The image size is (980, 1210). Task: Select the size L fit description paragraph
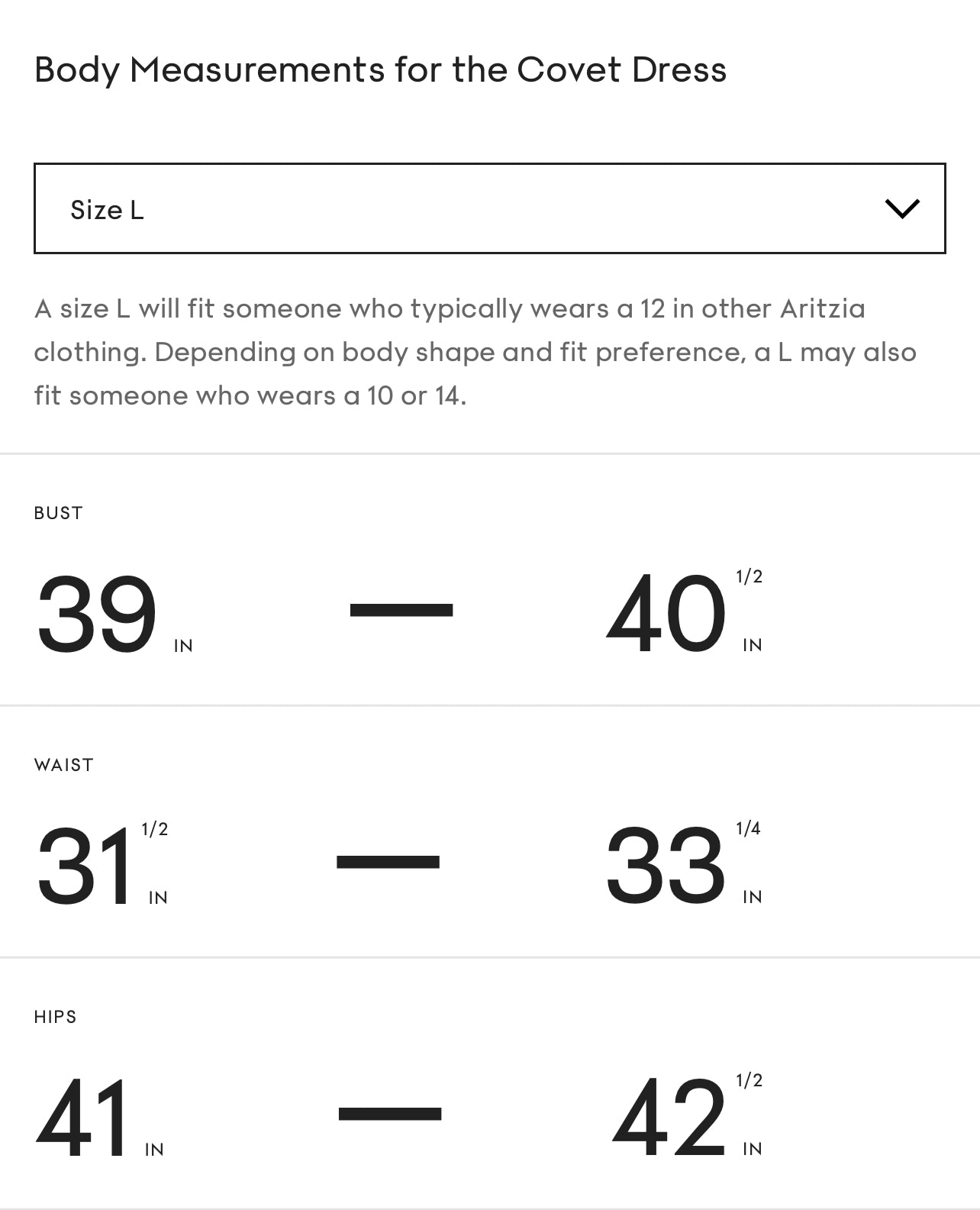(475, 352)
